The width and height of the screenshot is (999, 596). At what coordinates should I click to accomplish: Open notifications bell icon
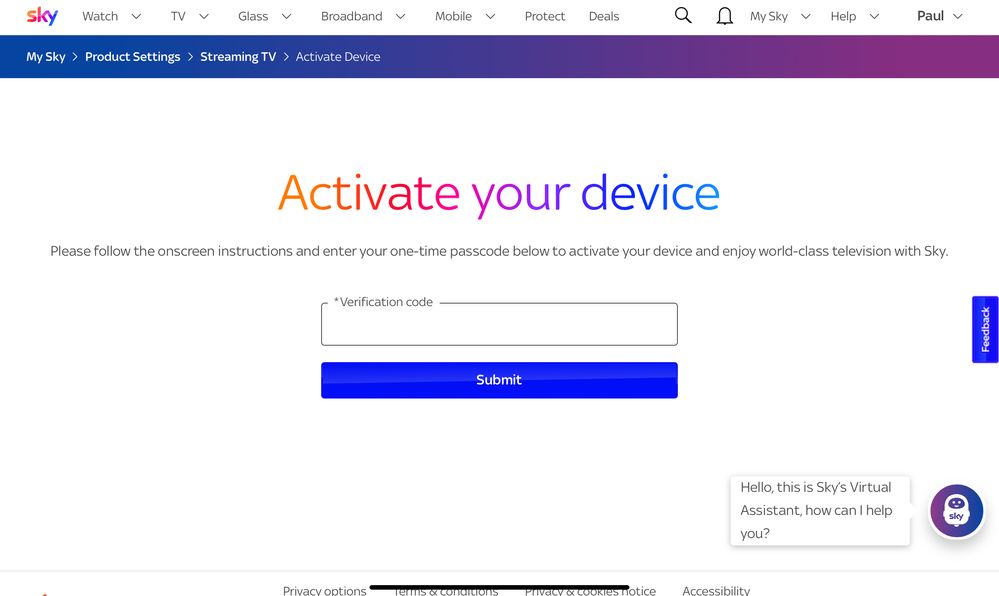coord(725,16)
